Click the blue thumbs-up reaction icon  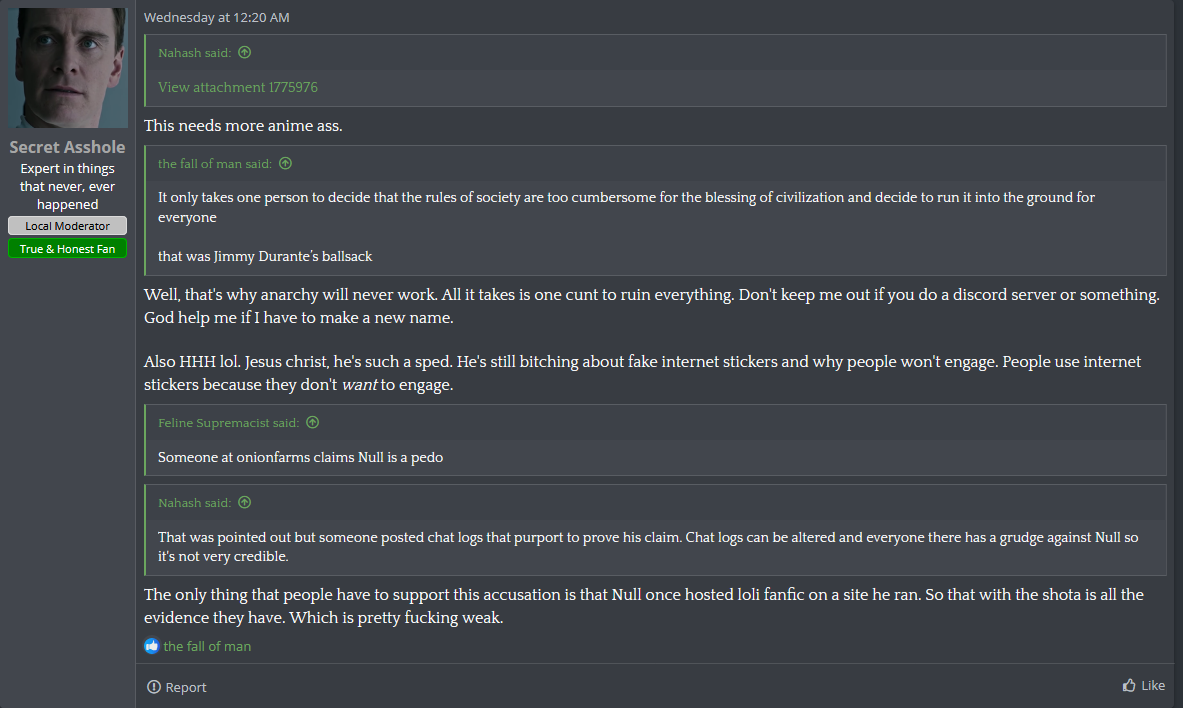coord(152,645)
